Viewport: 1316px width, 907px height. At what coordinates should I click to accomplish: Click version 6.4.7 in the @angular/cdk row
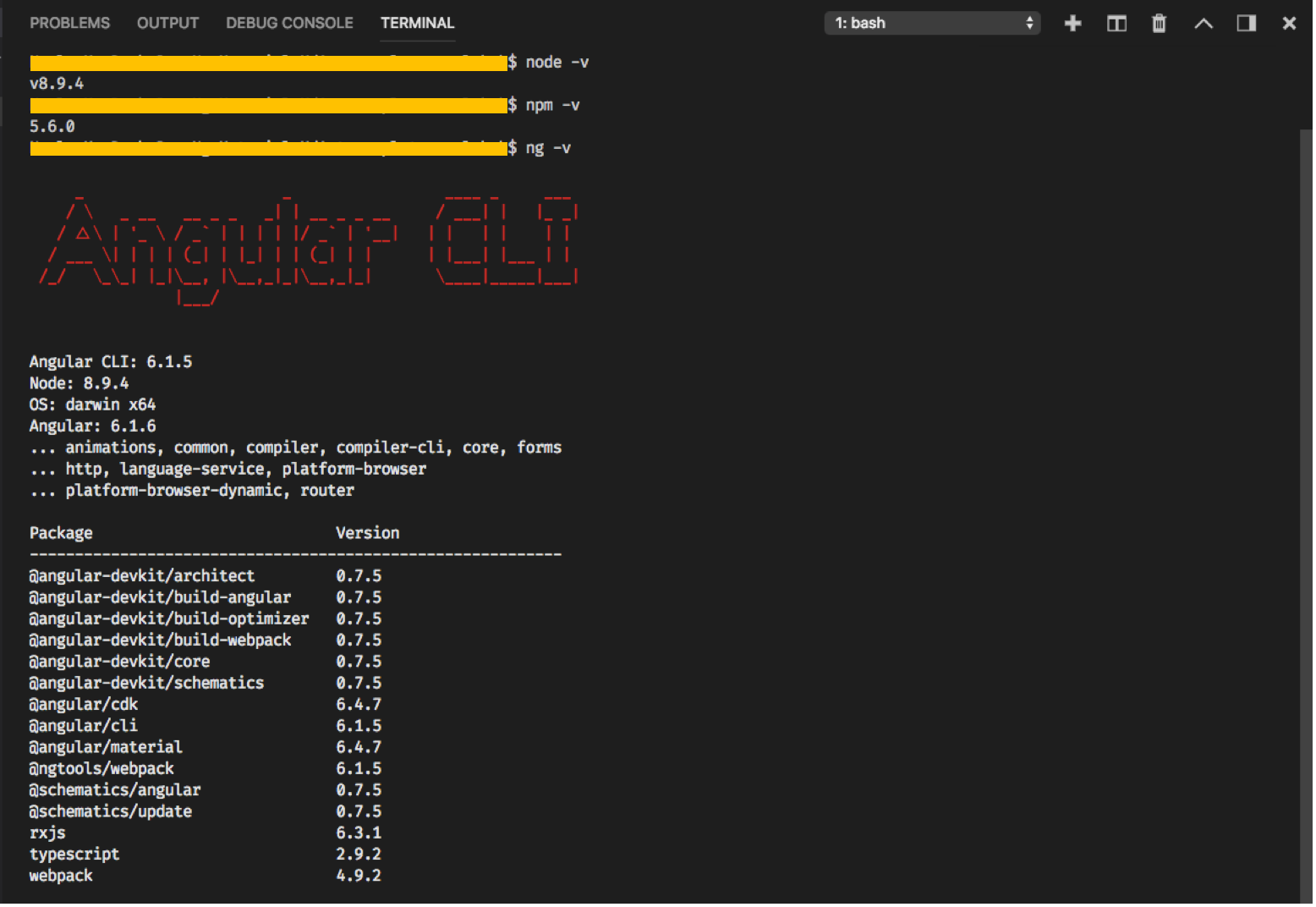pyautogui.click(x=359, y=705)
